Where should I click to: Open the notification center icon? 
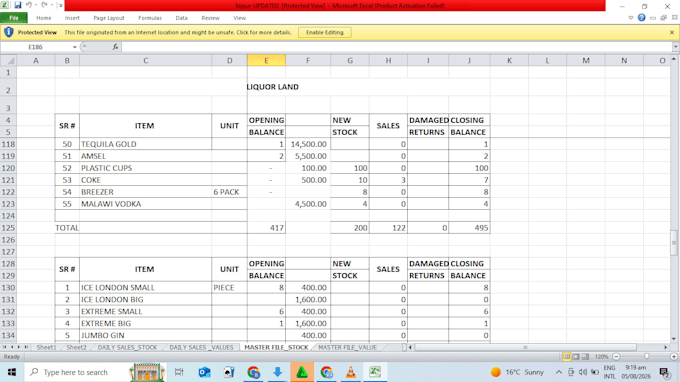tap(664, 372)
